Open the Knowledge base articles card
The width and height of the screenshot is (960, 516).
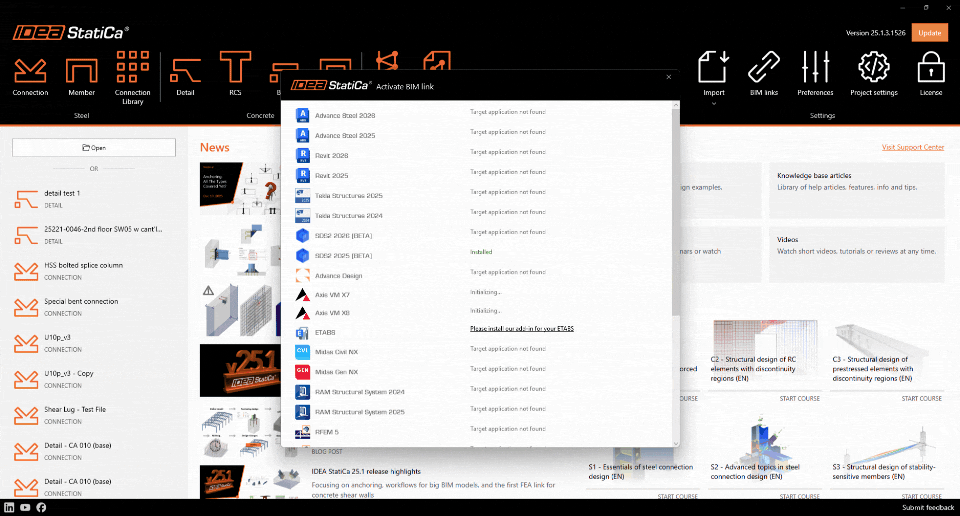pos(857,190)
